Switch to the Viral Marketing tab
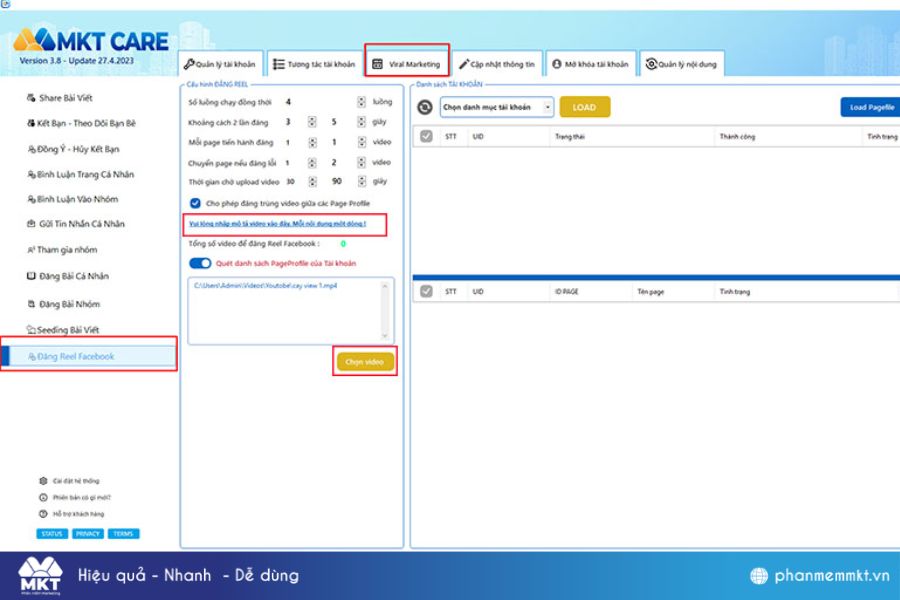900x600 pixels. pyautogui.click(x=407, y=64)
